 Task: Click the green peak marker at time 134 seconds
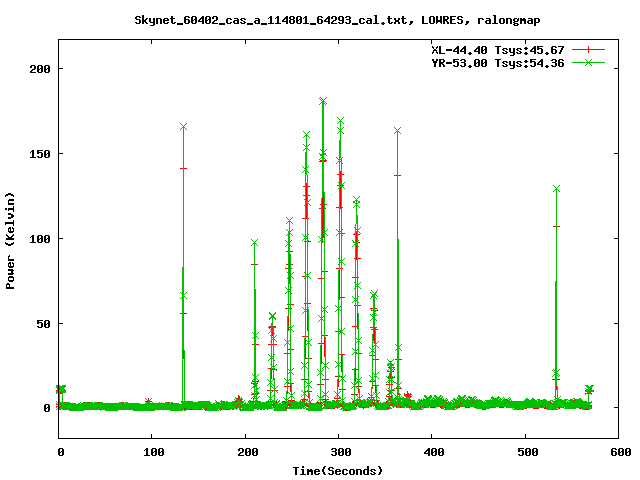coord(183,127)
